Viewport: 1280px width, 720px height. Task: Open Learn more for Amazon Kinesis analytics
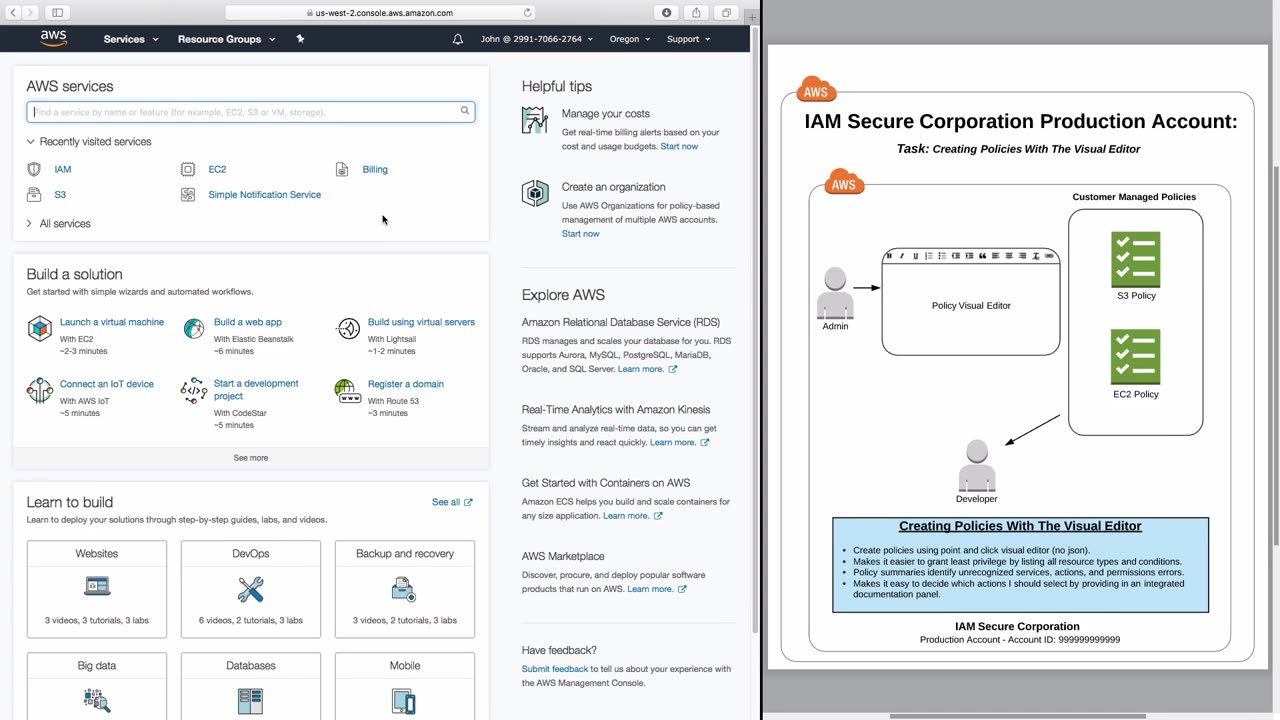coord(679,442)
